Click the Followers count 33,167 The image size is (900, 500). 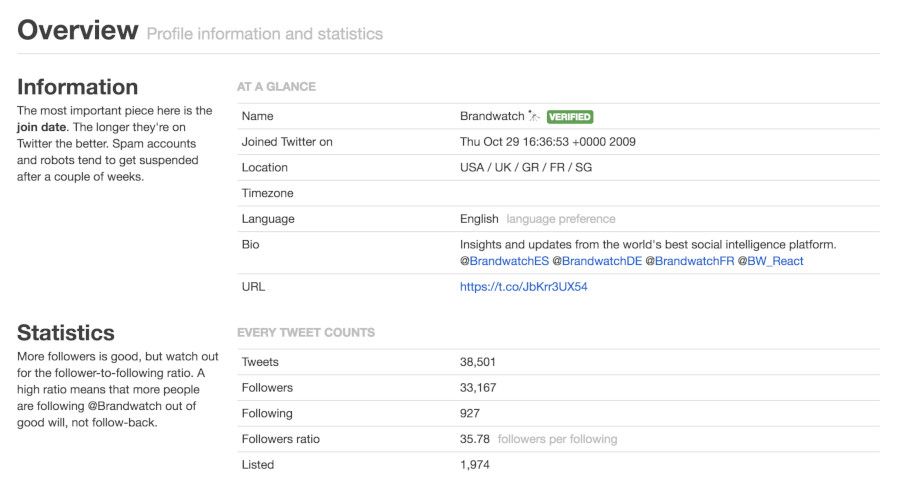(478, 388)
